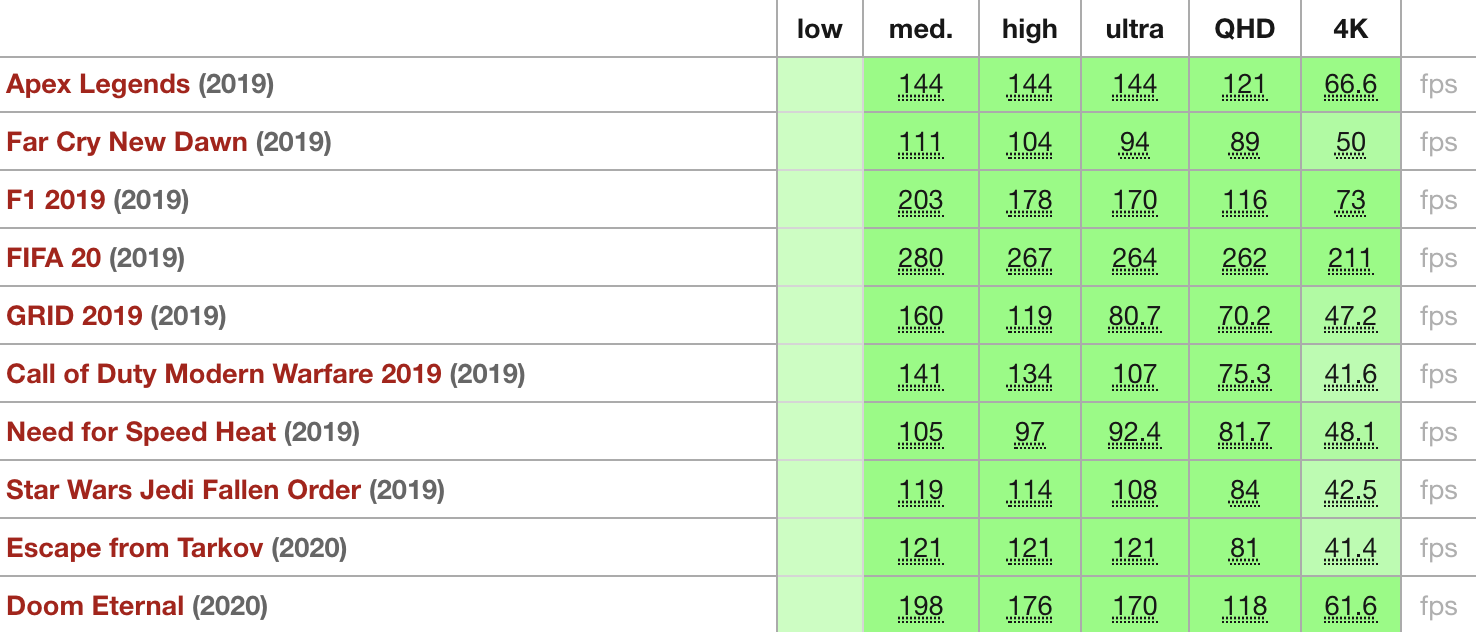Image resolution: width=1476 pixels, height=632 pixels.
Task: Open the Apex Legends game link
Action: coord(98,84)
